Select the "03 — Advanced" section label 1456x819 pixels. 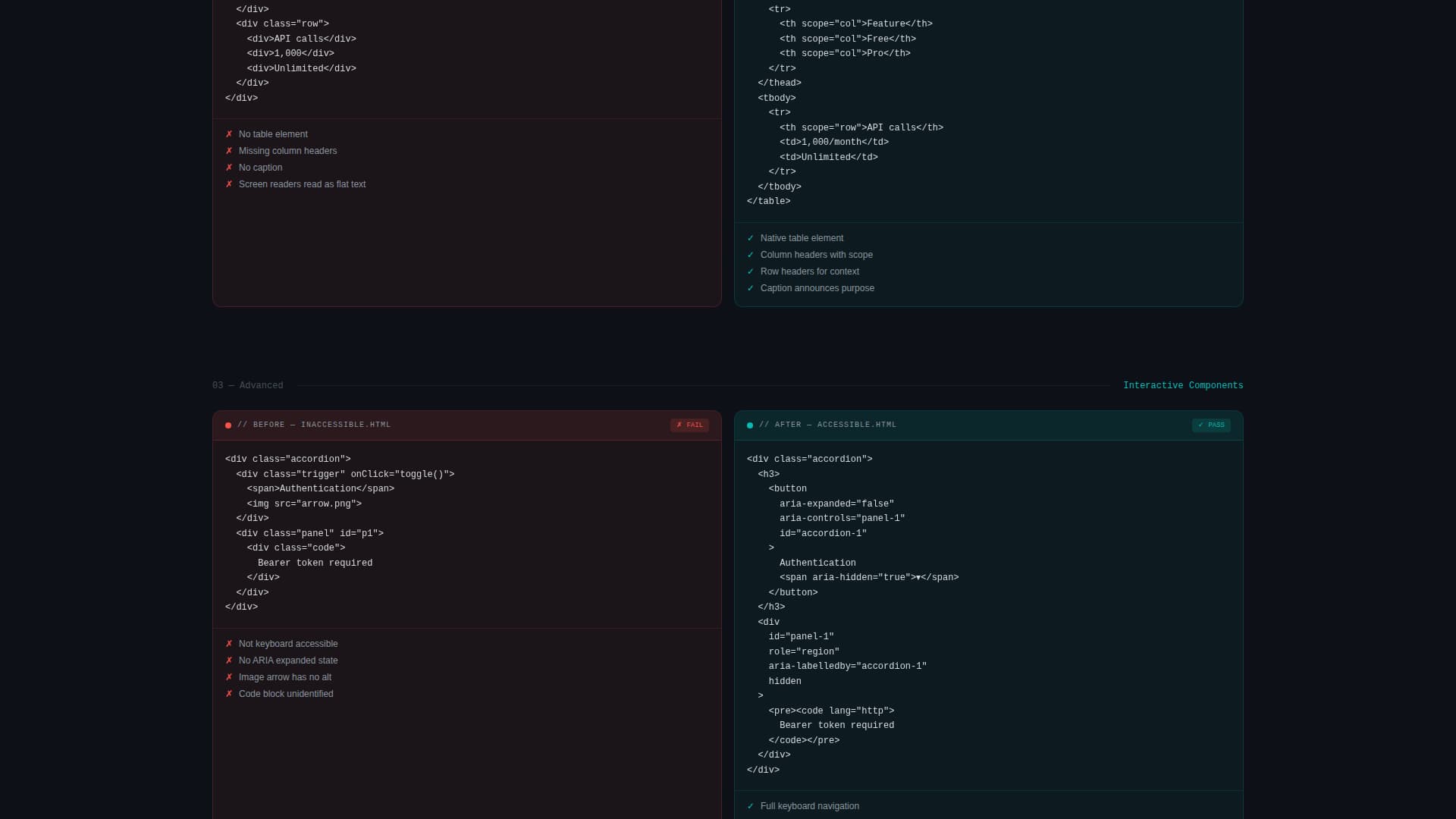coord(248,386)
